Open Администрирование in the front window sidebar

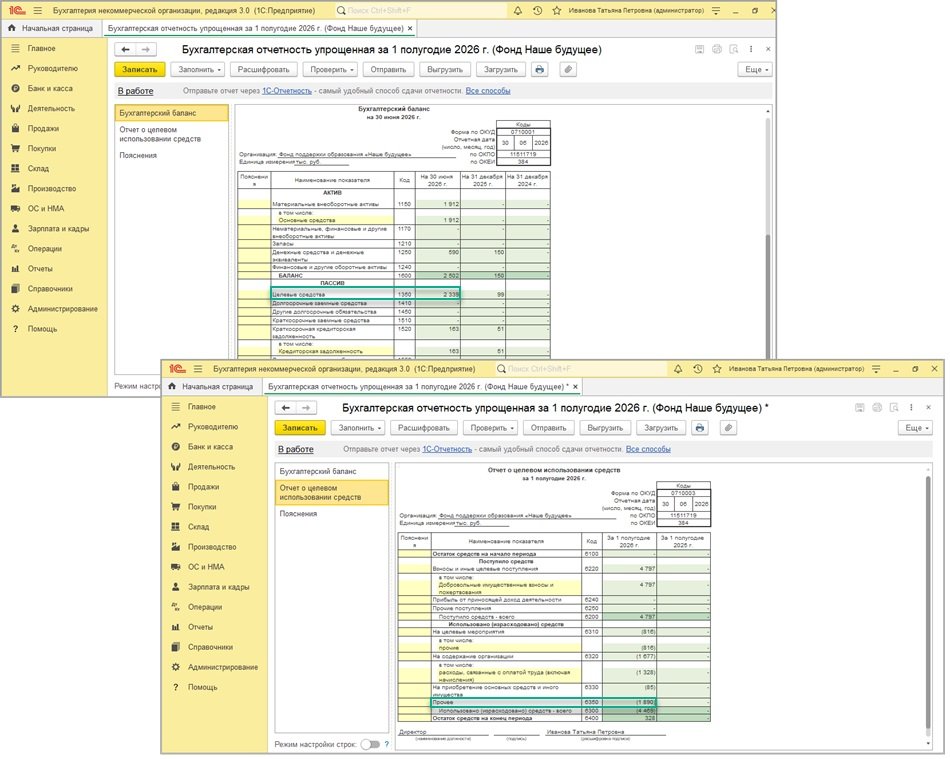click(222, 668)
